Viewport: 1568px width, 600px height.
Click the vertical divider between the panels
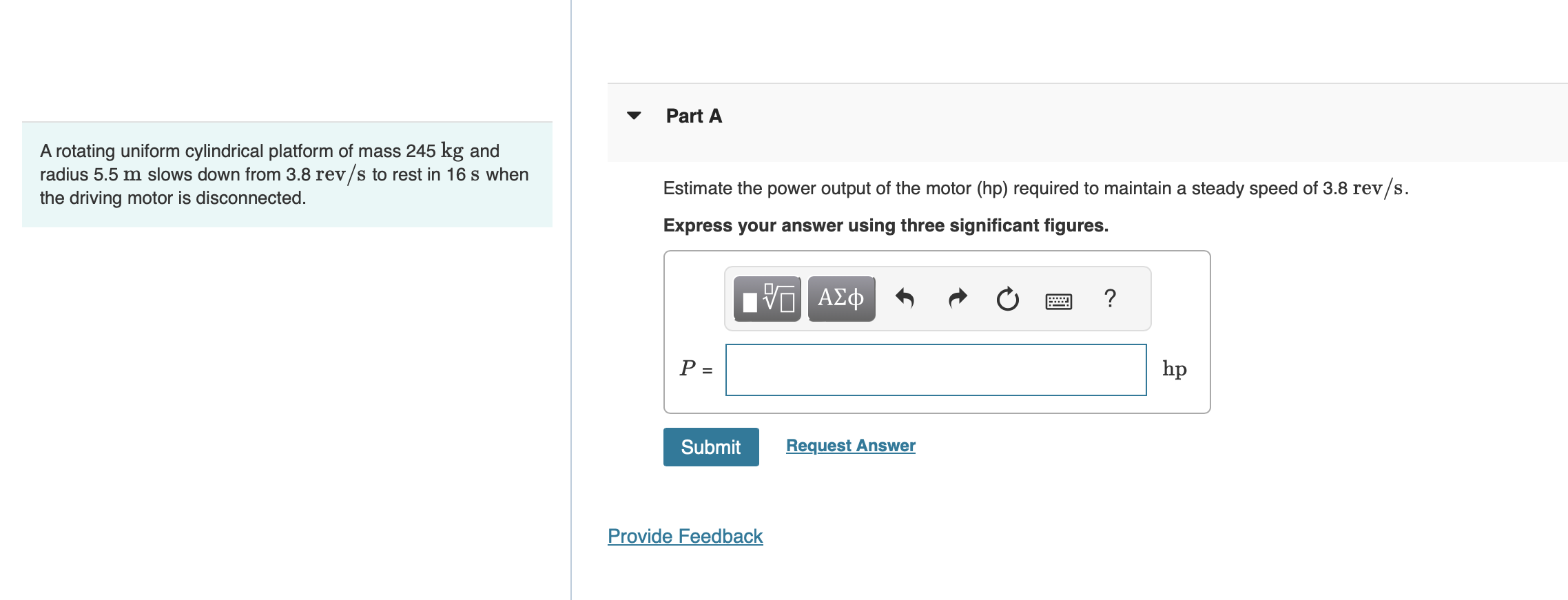tap(571, 300)
